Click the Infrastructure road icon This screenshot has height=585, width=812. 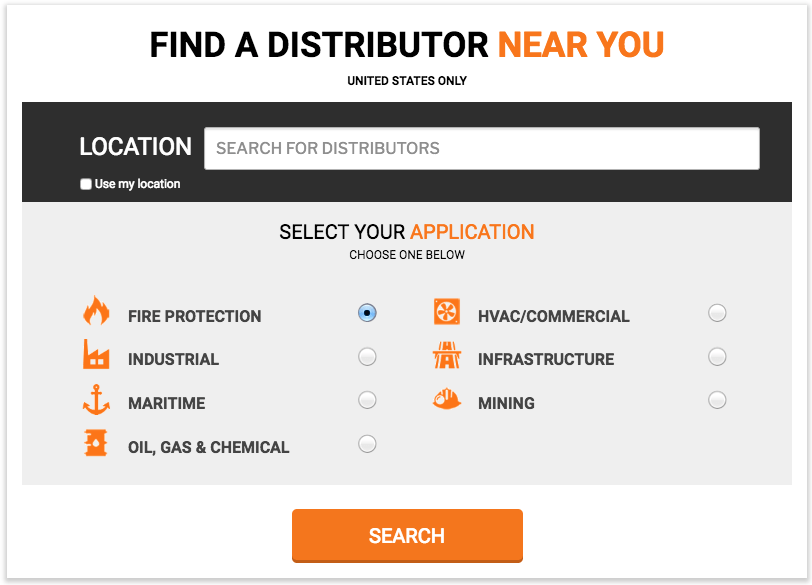(x=446, y=356)
